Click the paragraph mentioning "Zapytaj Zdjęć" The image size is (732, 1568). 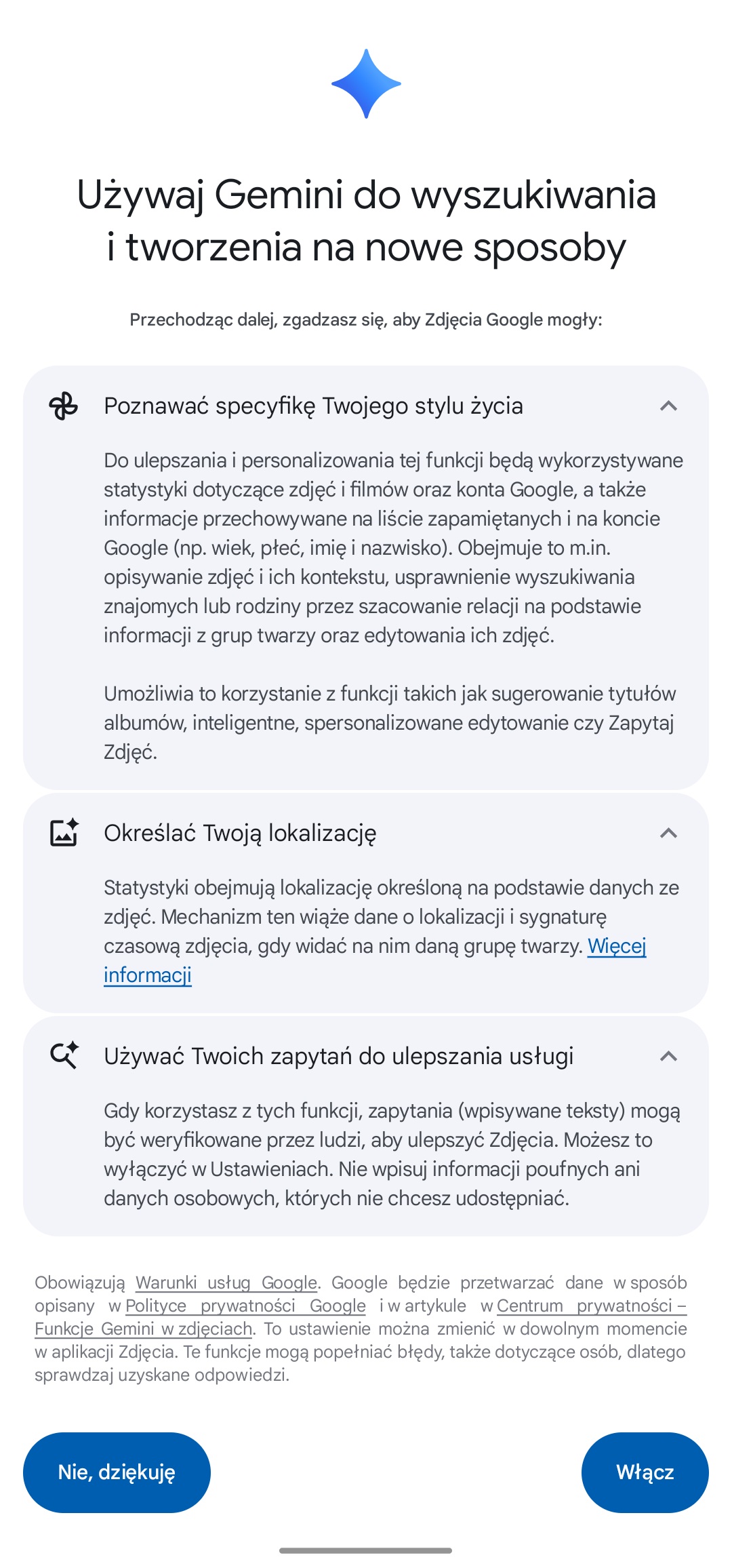click(x=389, y=722)
